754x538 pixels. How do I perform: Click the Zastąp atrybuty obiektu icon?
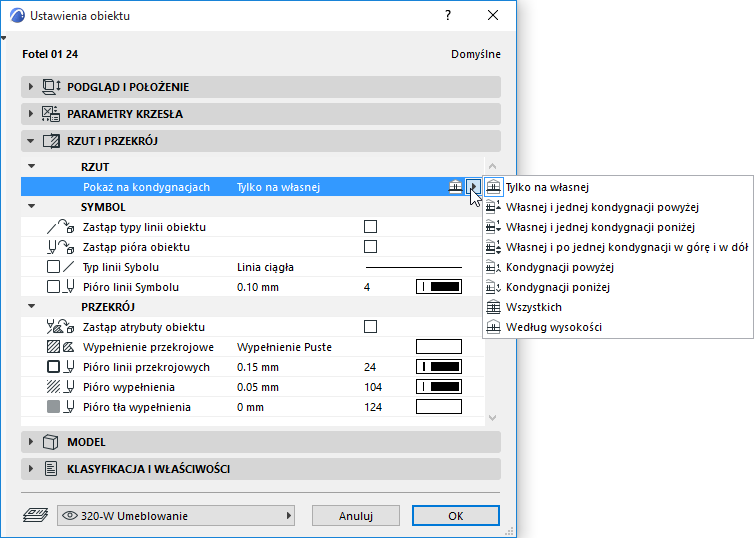click(61, 327)
